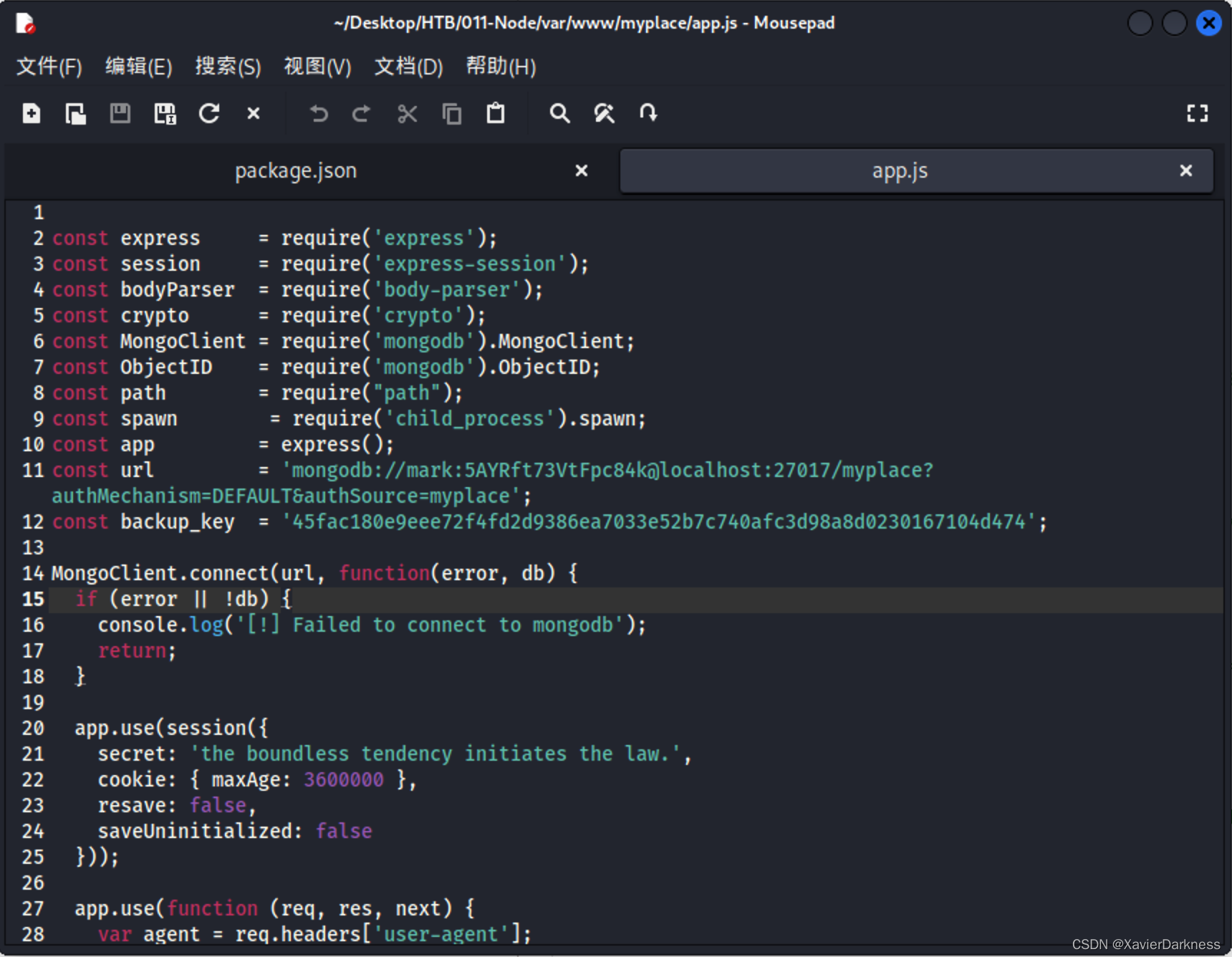Open the 文档(D) menu
This screenshot has height=957, width=1232.
tap(409, 67)
